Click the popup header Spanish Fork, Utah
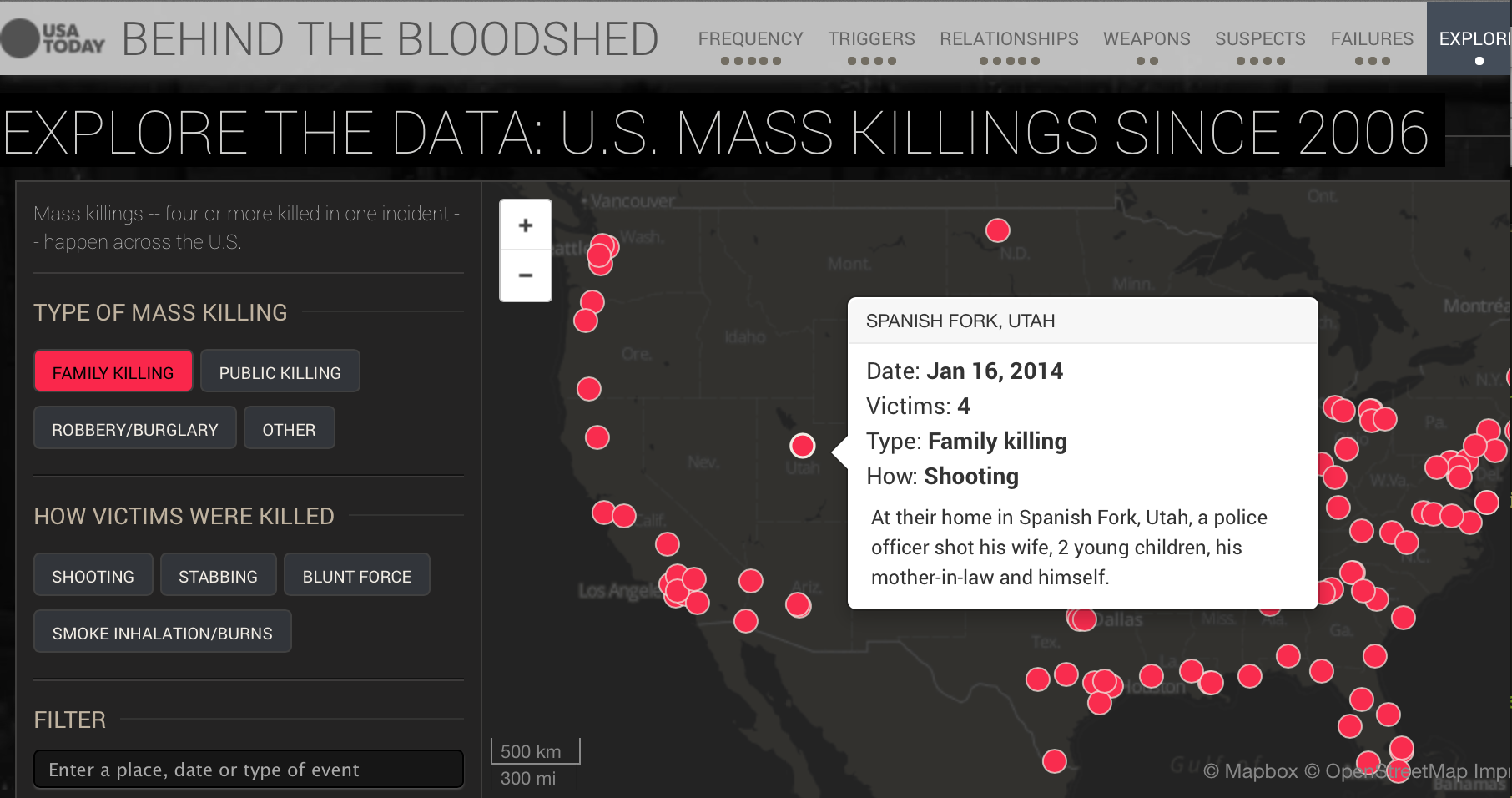This screenshot has height=798, width=1512. (x=960, y=321)
